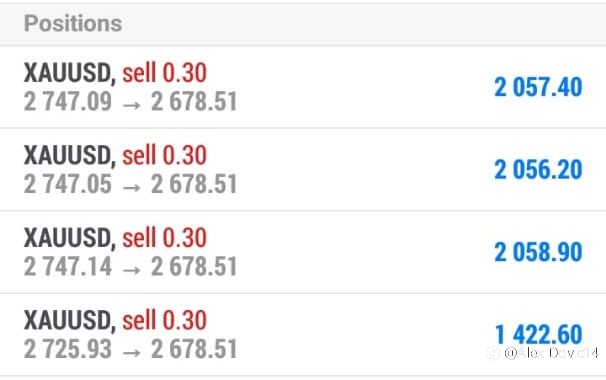Open the position with profit 2 058.90
This screenshot has width=606, height=380.
(303, 252)
